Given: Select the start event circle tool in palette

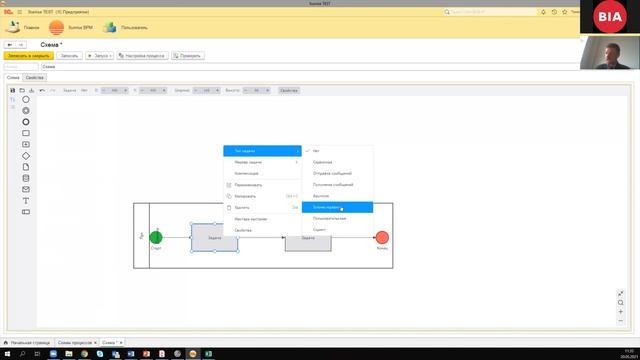Looking at the screenshot, I should [26, 100].
